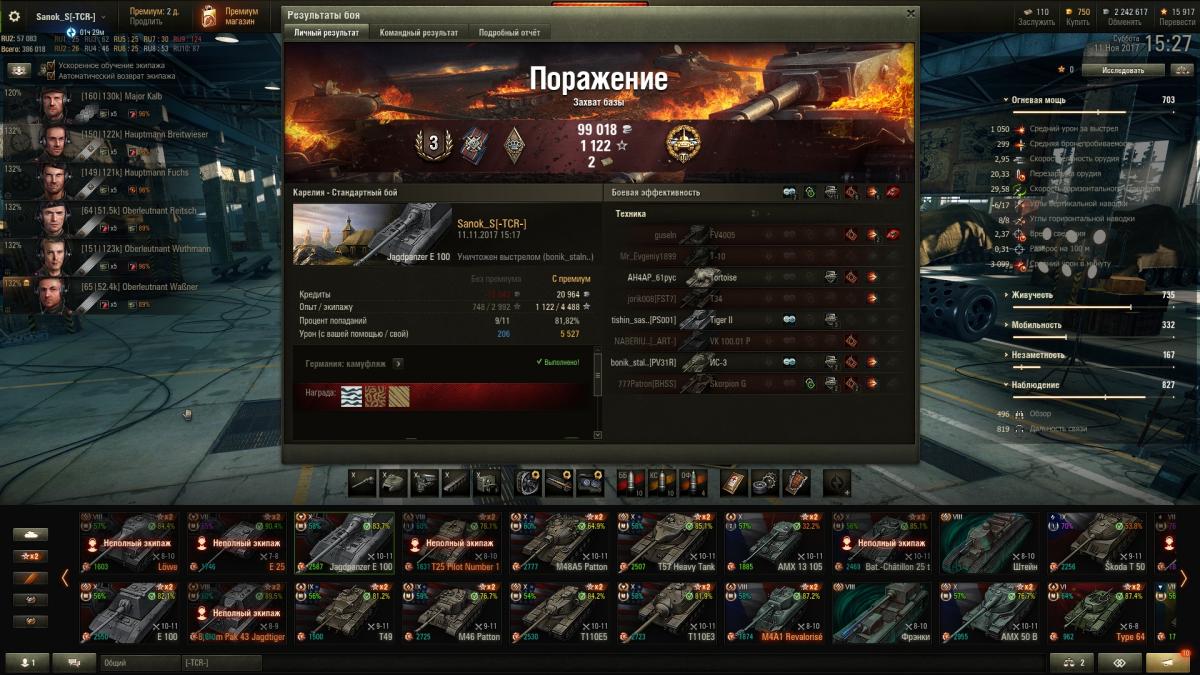Open the contacts button showing 1
This screenshot has height=675, width=1200.
[x=27, y=662]
